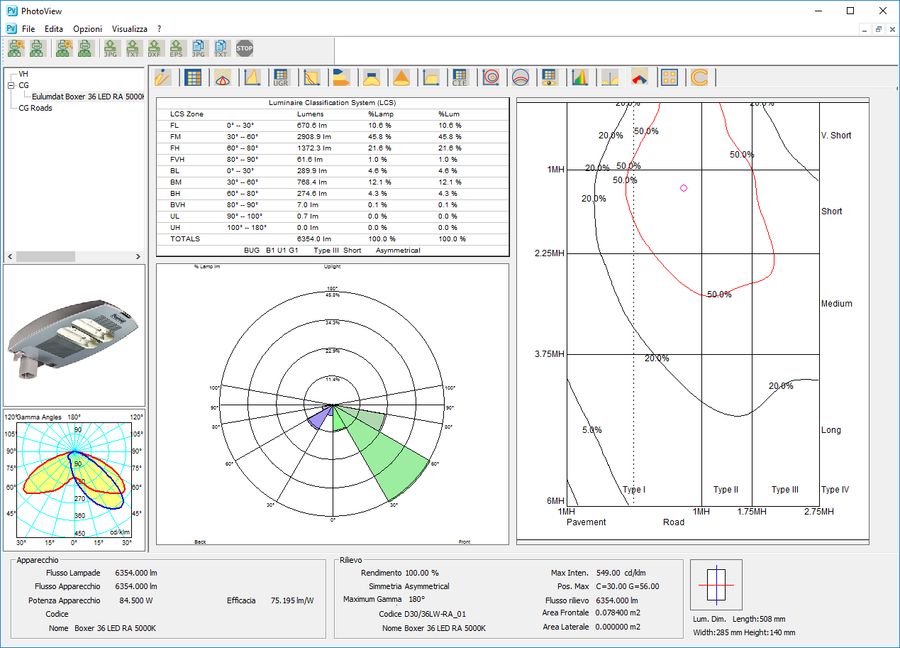900x648 pixels.
Task: Open the Opzioni menu
Action: [87, 29]
